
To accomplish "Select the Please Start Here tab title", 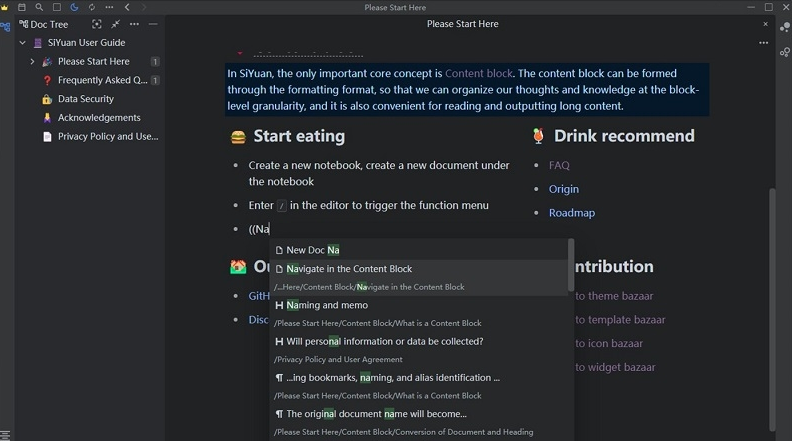I will tap(462, 24).
